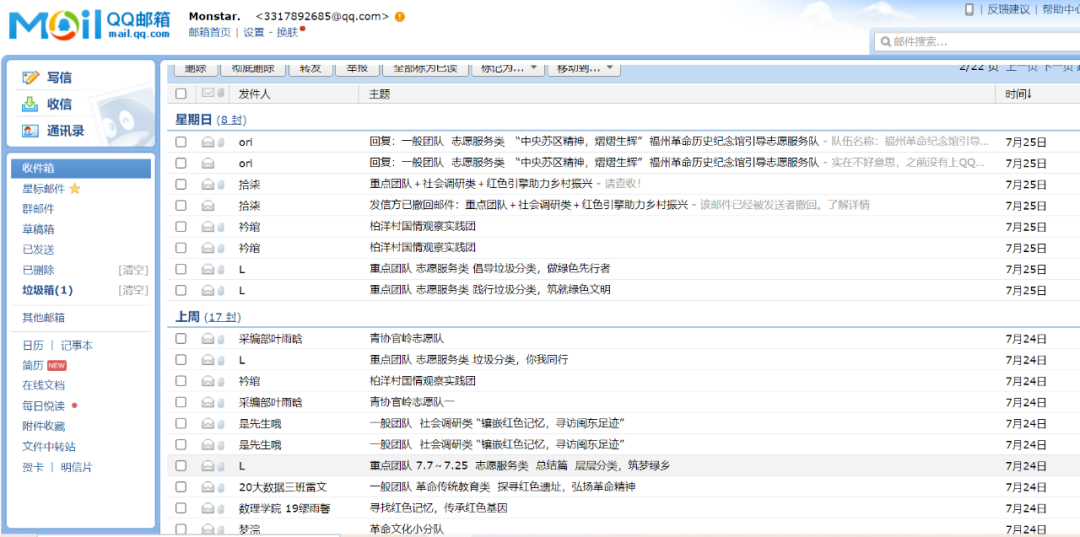Click the Compose (写信) pencil icon
This screenshot has width=1080, height=537.
(31, 77)
